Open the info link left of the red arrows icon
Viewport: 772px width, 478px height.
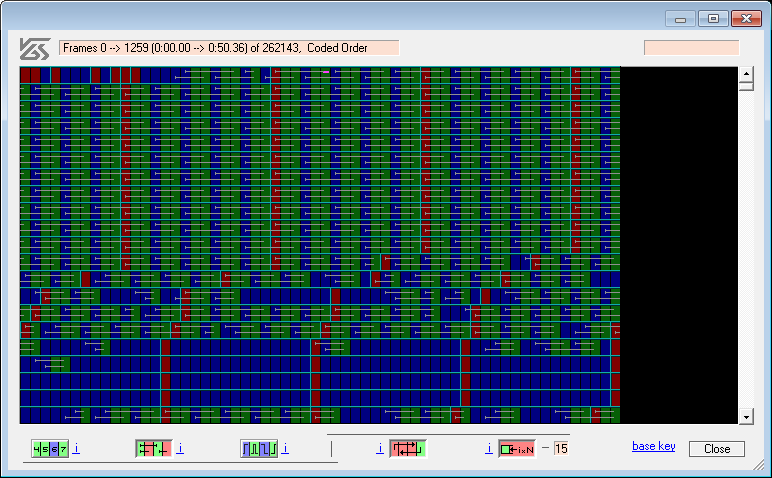[380, 448]
